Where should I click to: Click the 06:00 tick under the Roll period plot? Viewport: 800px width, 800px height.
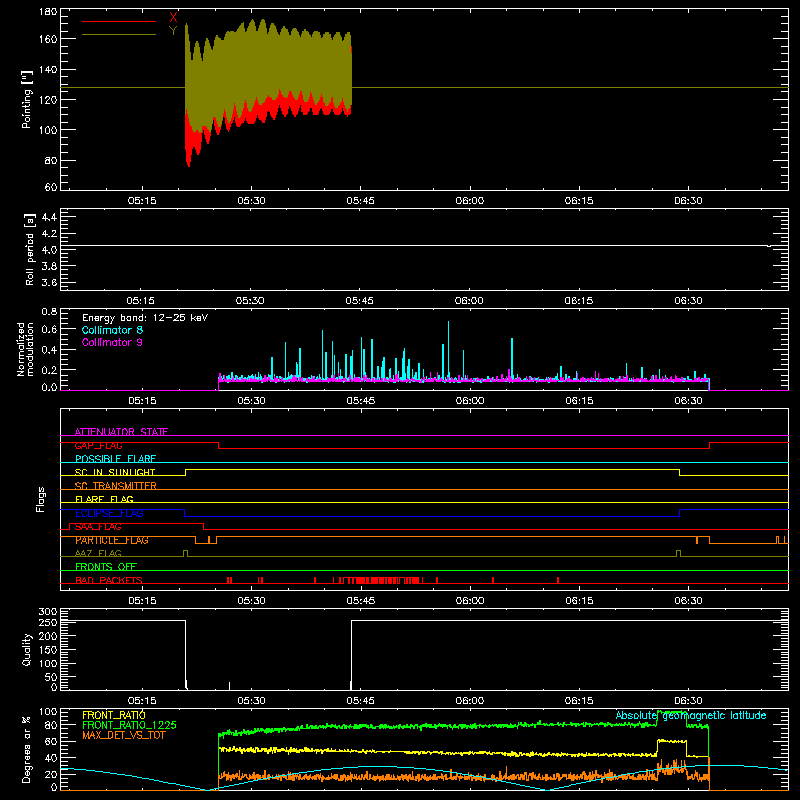(x=469, y=301)
